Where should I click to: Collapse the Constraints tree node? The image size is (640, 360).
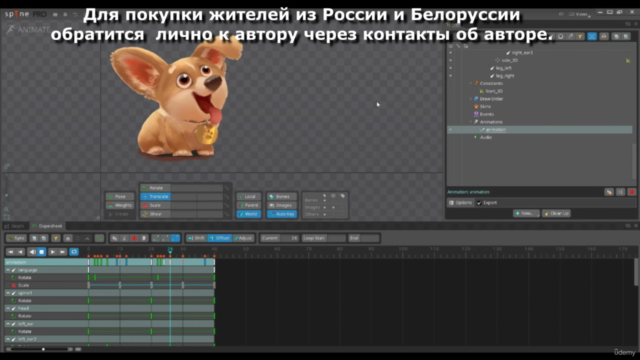point(471,83)
